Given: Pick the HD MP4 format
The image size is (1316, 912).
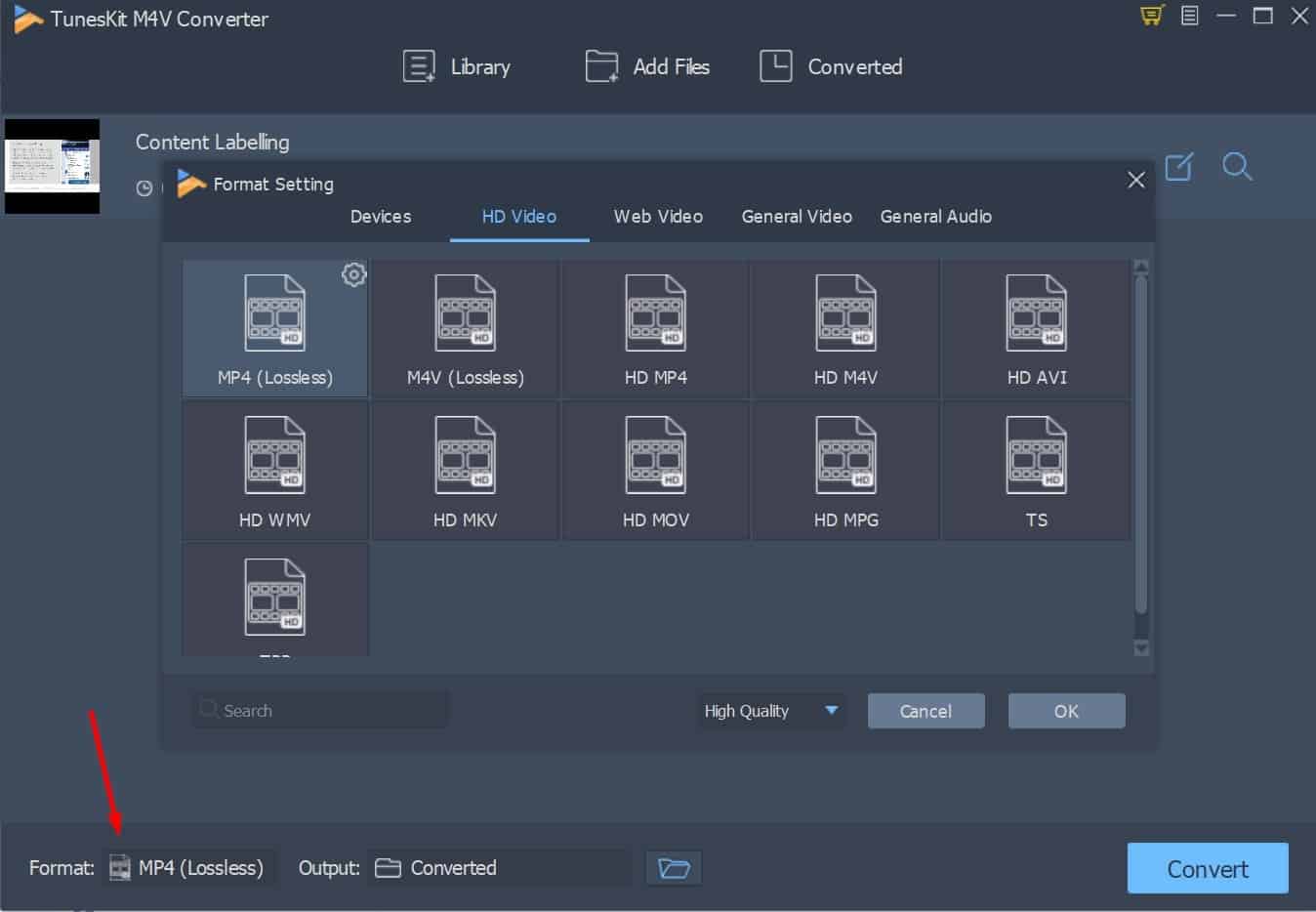Looking at the screenshot, I should (655, 328).
